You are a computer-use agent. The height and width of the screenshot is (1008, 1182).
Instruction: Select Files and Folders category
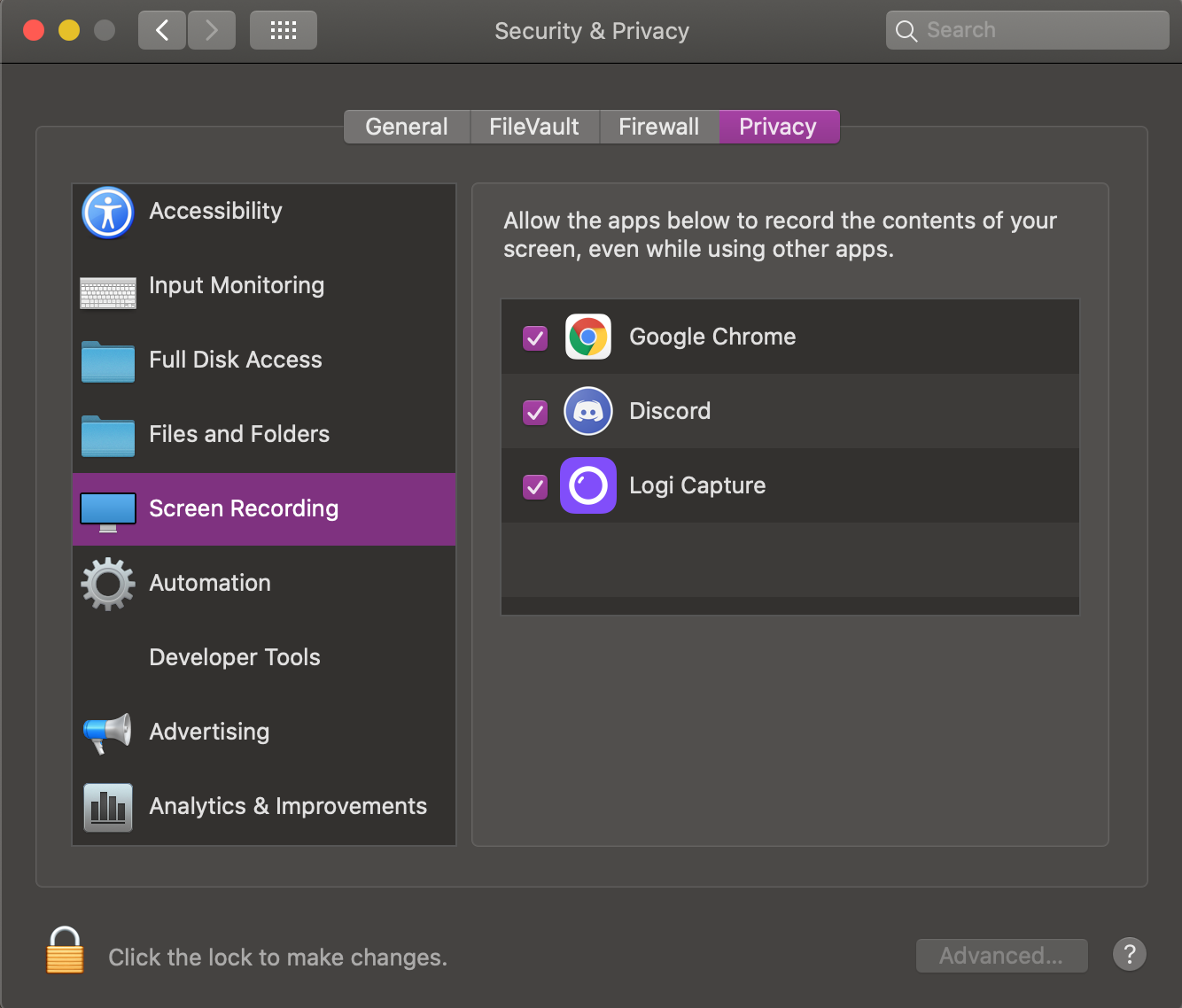click(264, 435)
